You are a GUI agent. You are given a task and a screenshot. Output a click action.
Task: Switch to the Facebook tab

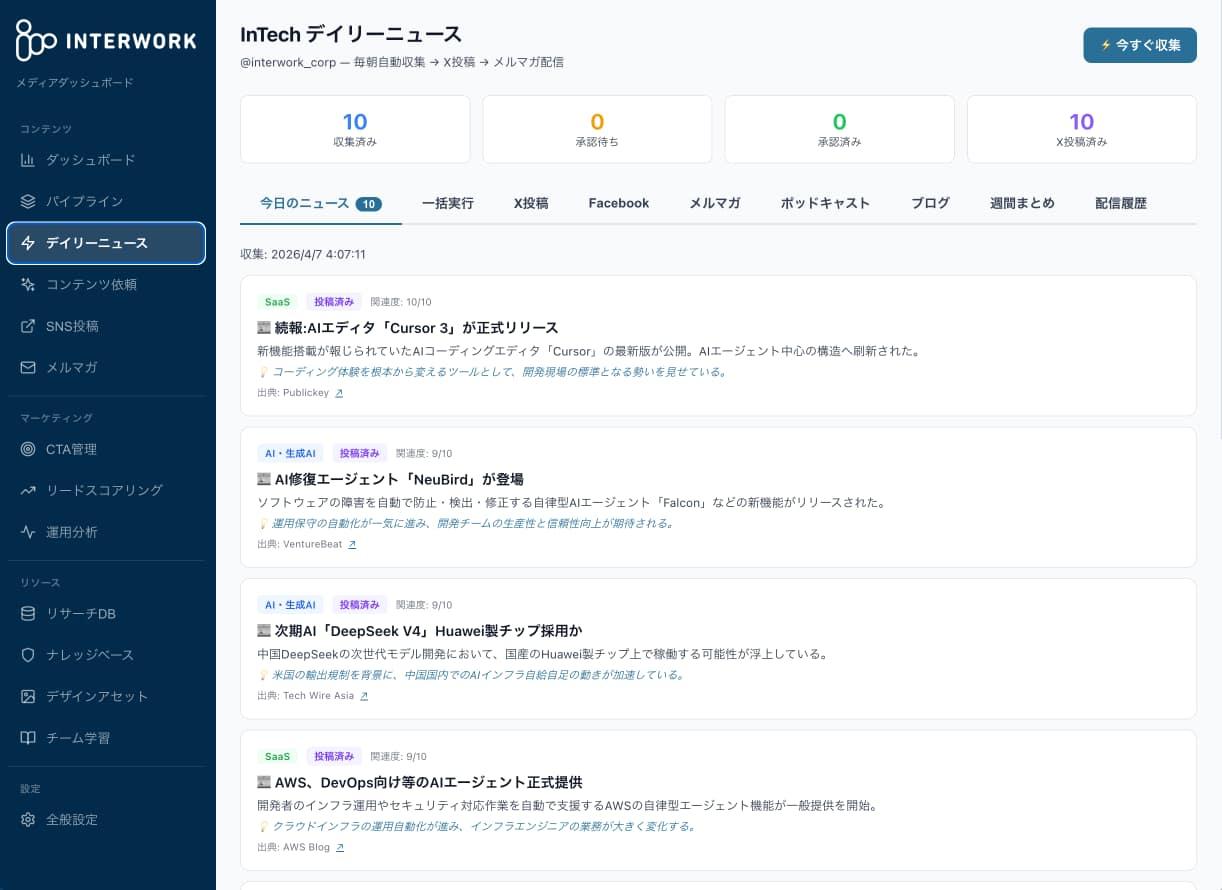coord(618,203)
